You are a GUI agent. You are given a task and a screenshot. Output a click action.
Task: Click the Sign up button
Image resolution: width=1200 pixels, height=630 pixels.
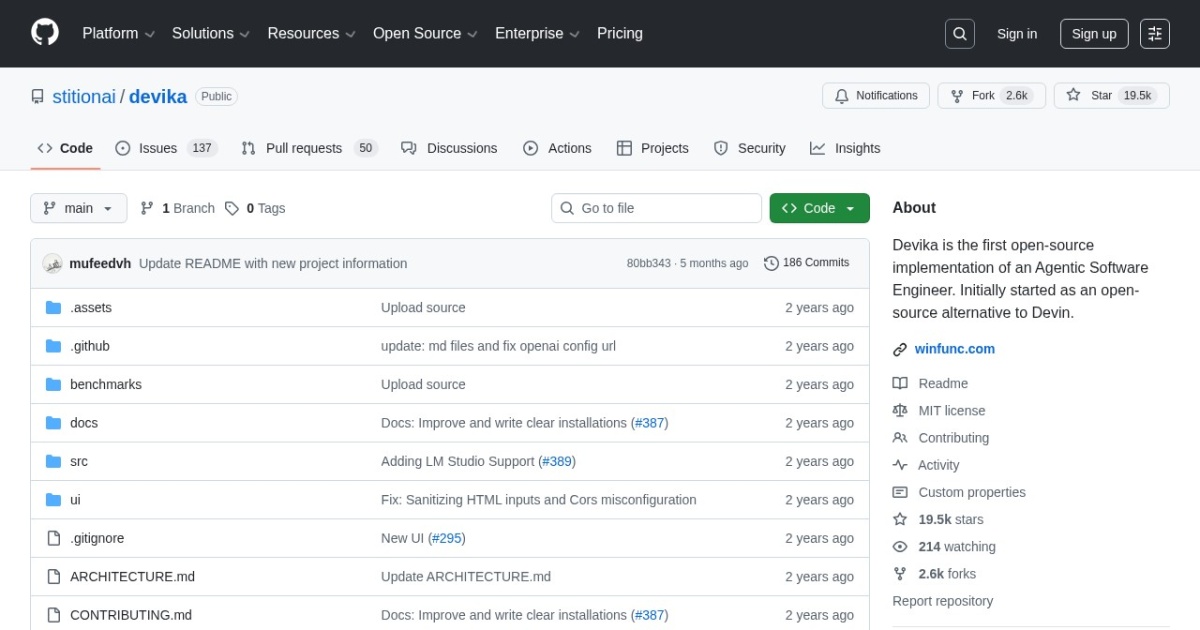[x=1093, y=34]
